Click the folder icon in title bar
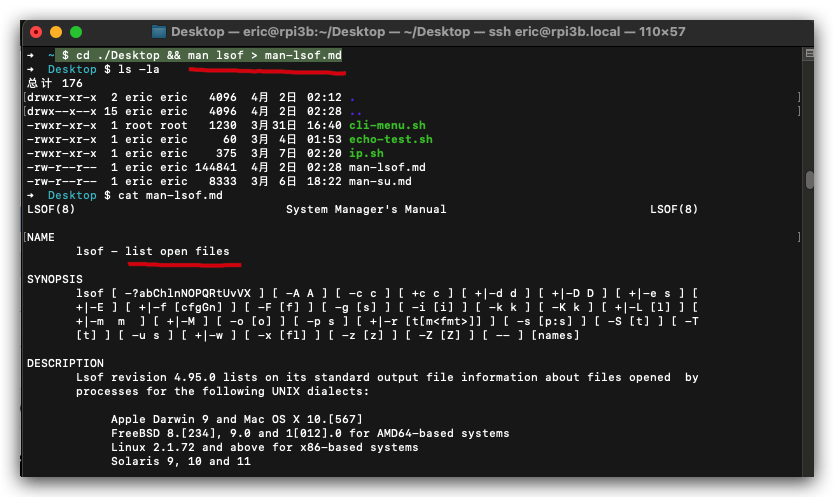834x497 pixels. tap(159, 32)
